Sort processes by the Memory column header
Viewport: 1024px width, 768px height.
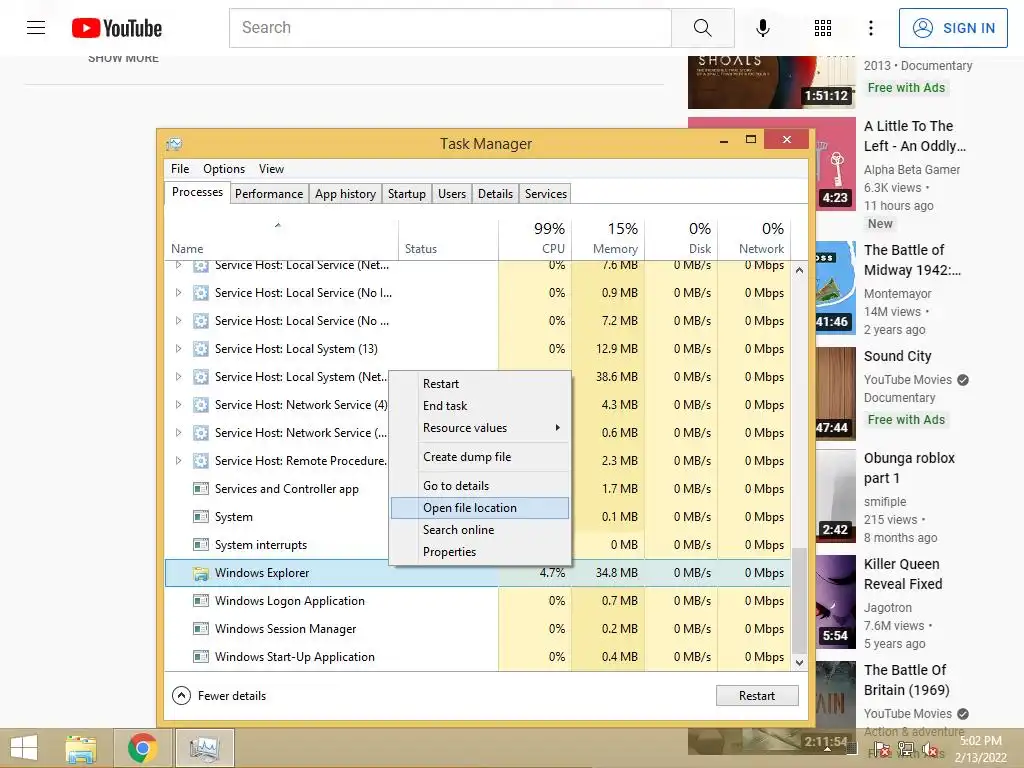point(608,238)
